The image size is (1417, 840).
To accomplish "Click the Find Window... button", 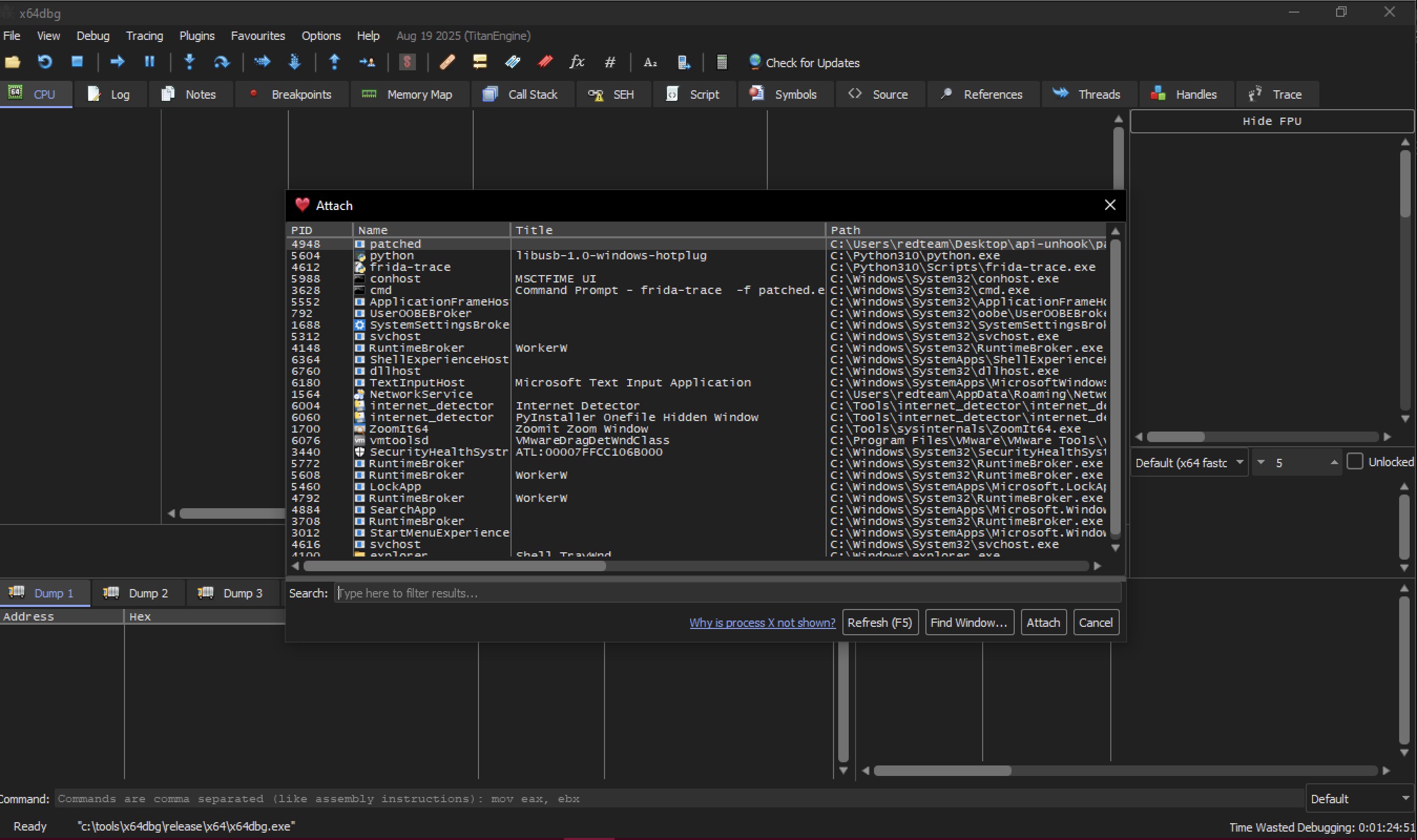I will [969, 623].
